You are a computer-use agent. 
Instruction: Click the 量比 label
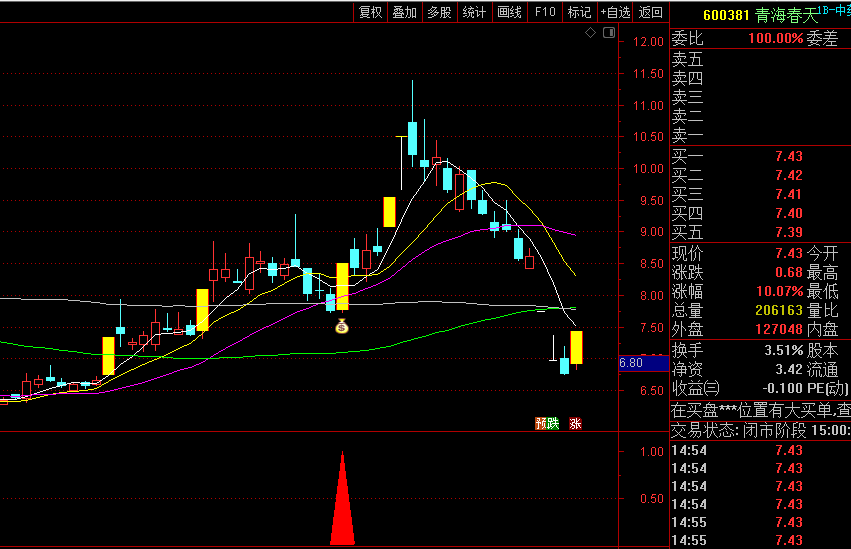[x=822, y=310]
